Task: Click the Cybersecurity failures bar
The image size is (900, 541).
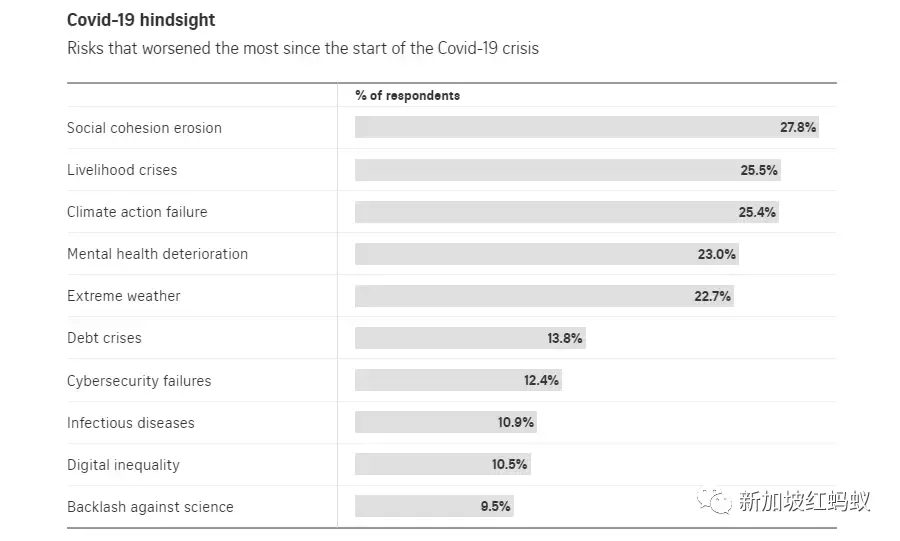Action: click(x=457, y=381)
